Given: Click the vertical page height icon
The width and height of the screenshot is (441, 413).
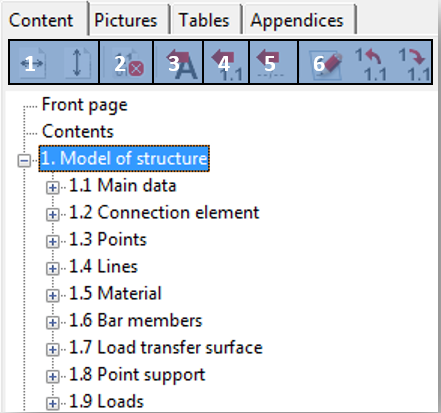Looking at the screenshot, I should click(x=77, y=62).
